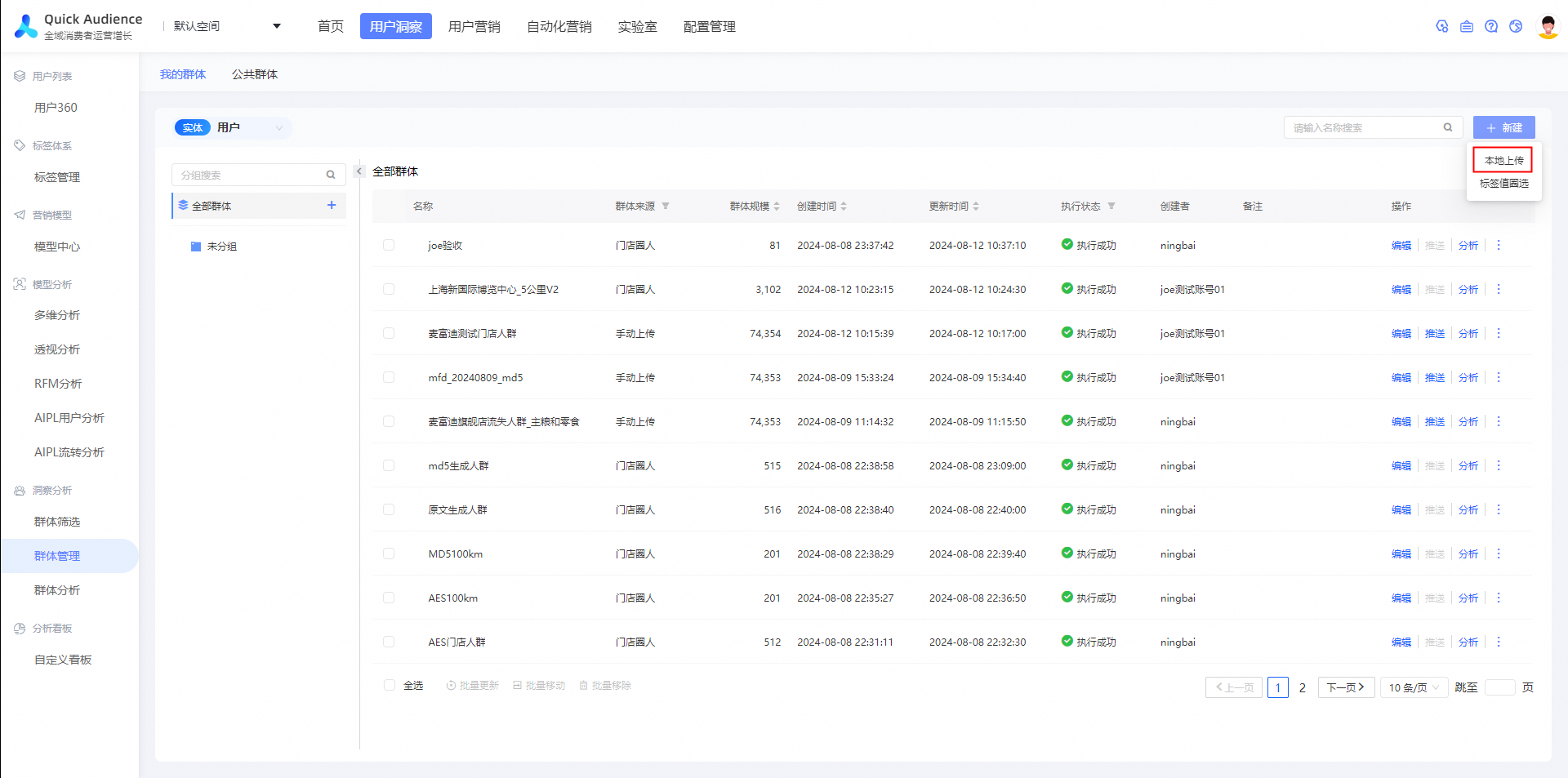Click the 批量更新 icon at the bottom
The image size is (1568, 778).
click(451, 685)
